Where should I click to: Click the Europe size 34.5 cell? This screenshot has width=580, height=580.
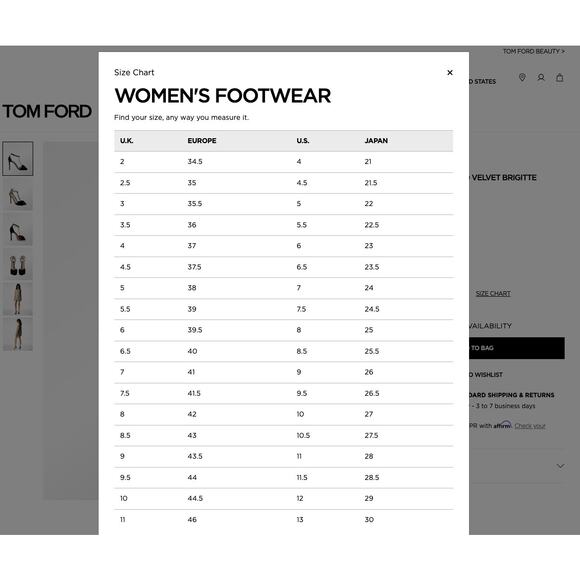pos(195,162)
